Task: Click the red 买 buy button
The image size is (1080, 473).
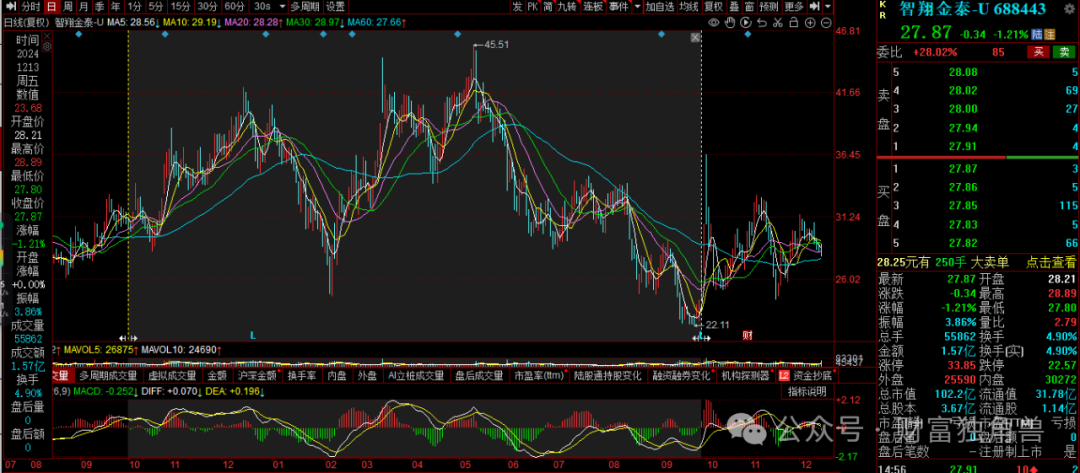Action: pos(1040,52)
